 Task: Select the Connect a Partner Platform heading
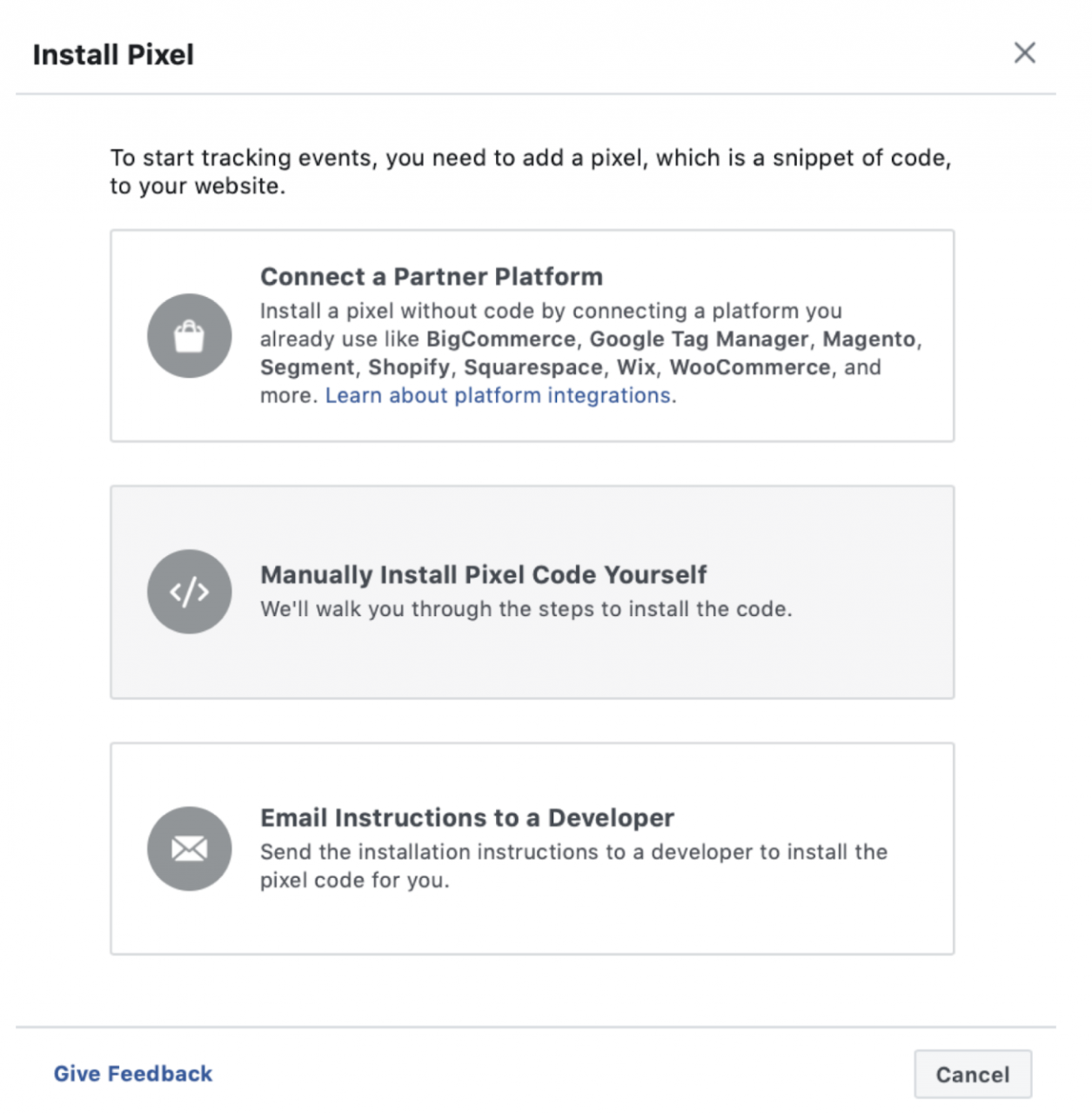431,277
